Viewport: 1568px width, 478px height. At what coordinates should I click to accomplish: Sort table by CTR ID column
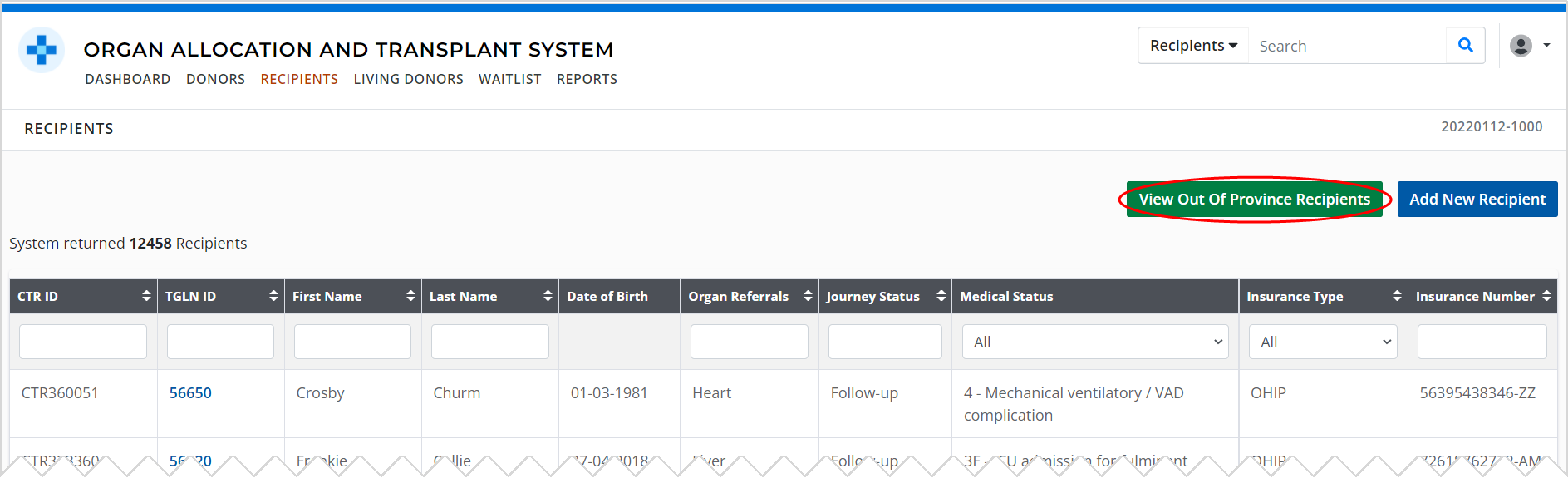click(146, 296)
